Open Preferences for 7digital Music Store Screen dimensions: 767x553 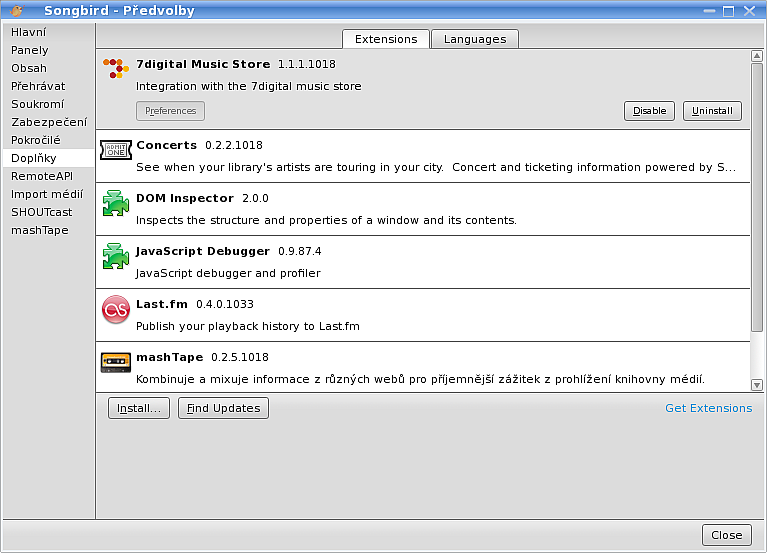(170, 111)
